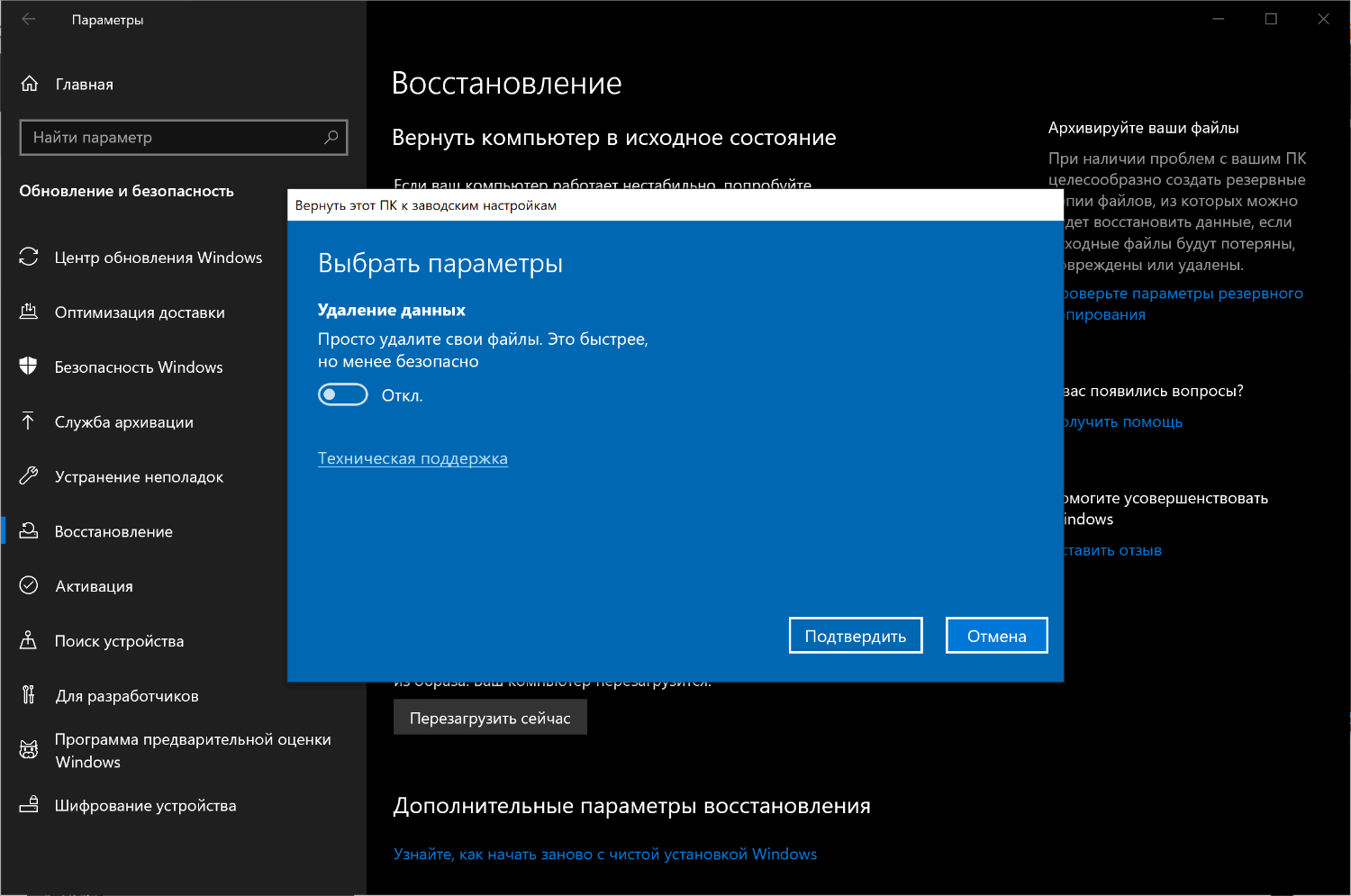Viewport: 1351px width, 896px height.
Task: Open the Техническая поддержка link
Action: click(413, 458)
